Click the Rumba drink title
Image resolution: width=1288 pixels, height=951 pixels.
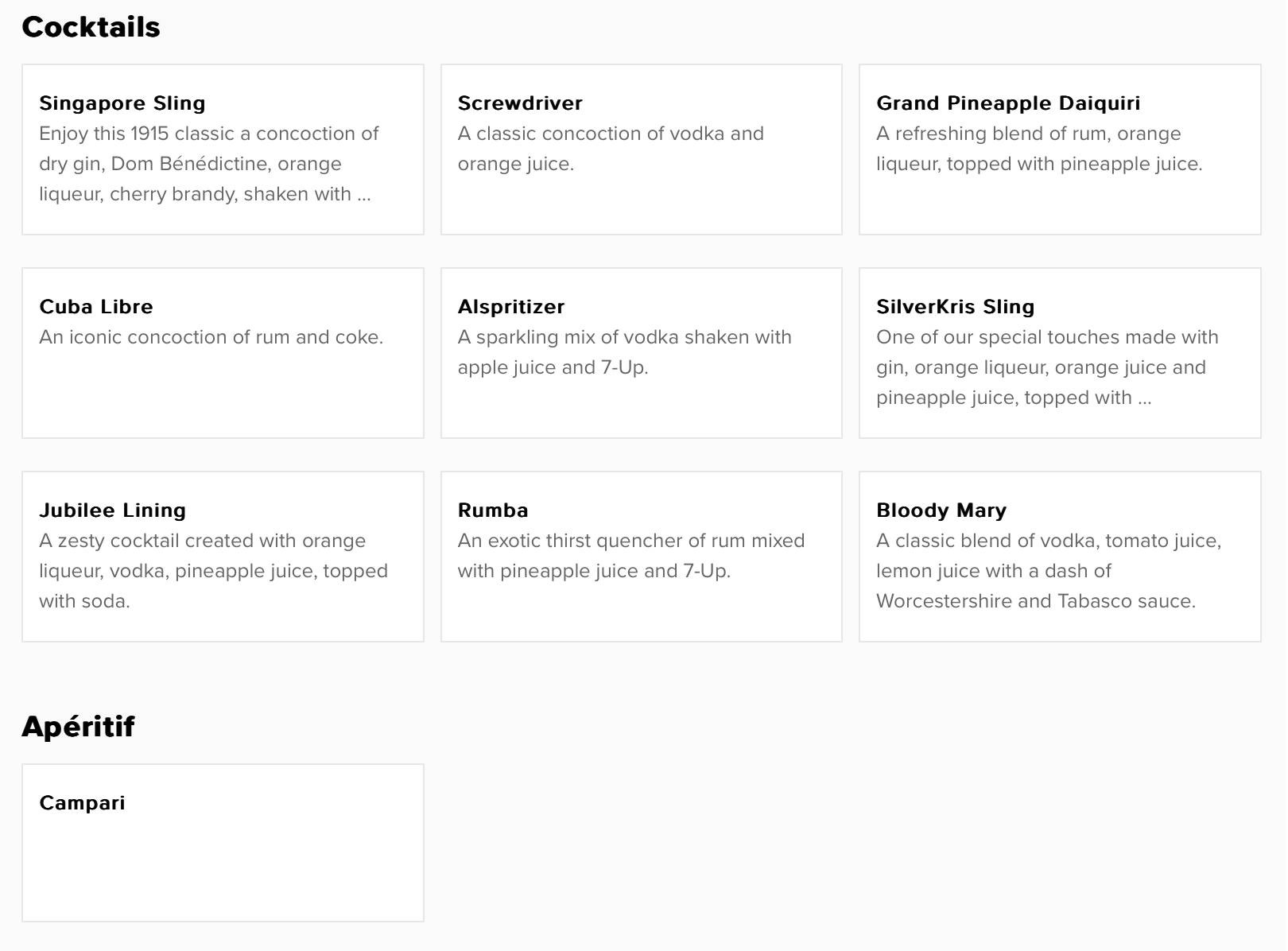tap(493, 510)
